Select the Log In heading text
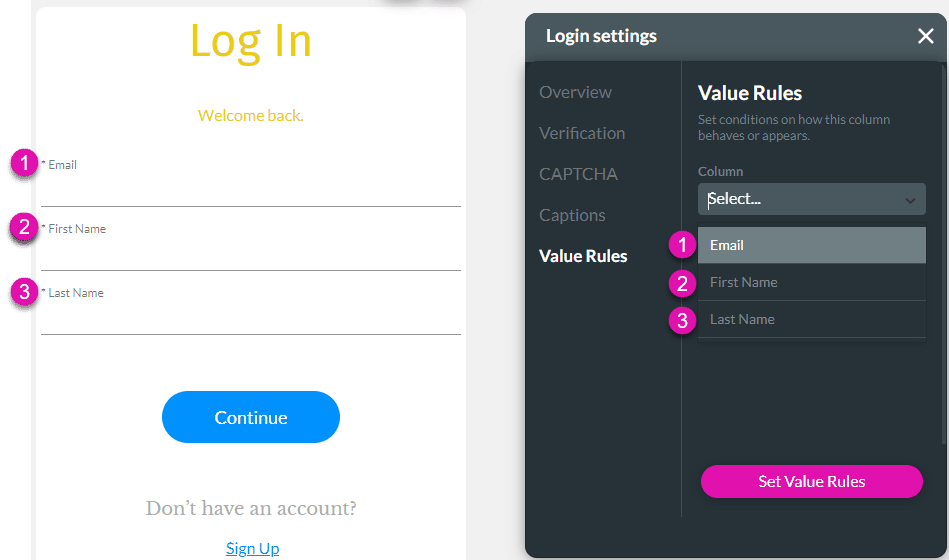The height and width of the screenshot is (560, 949). click(x=251, y=41)
